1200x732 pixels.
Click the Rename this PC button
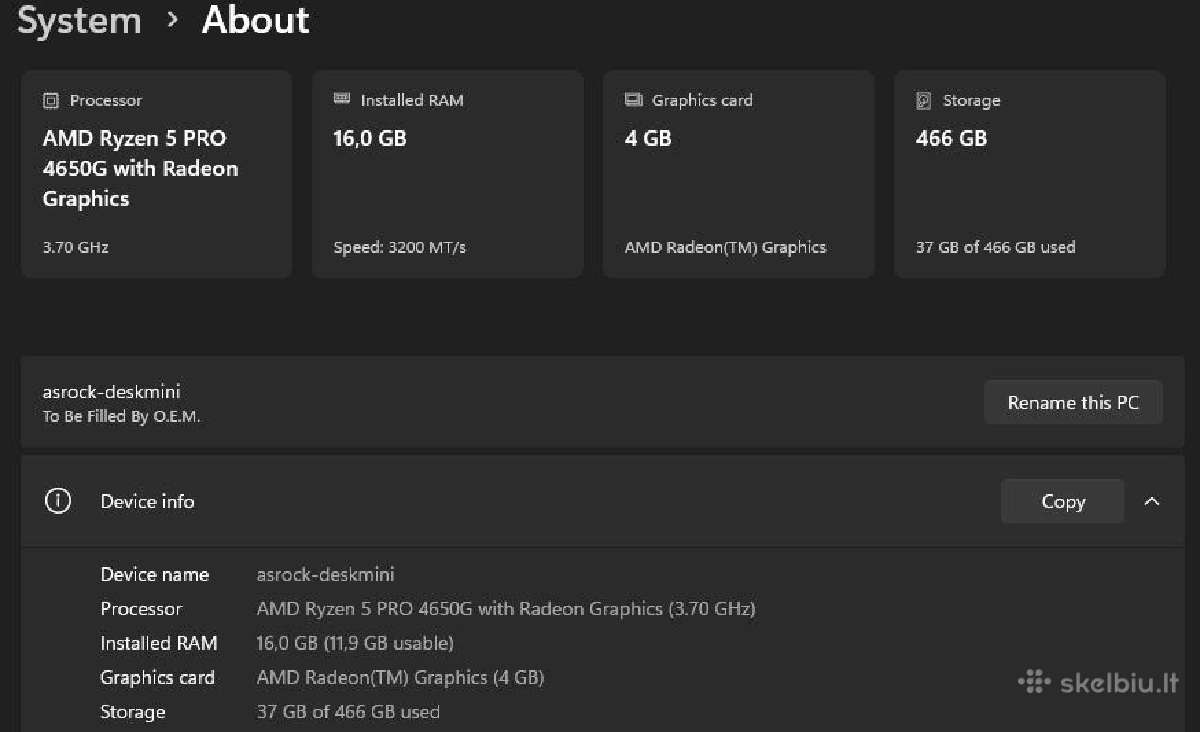point(1073,403)
